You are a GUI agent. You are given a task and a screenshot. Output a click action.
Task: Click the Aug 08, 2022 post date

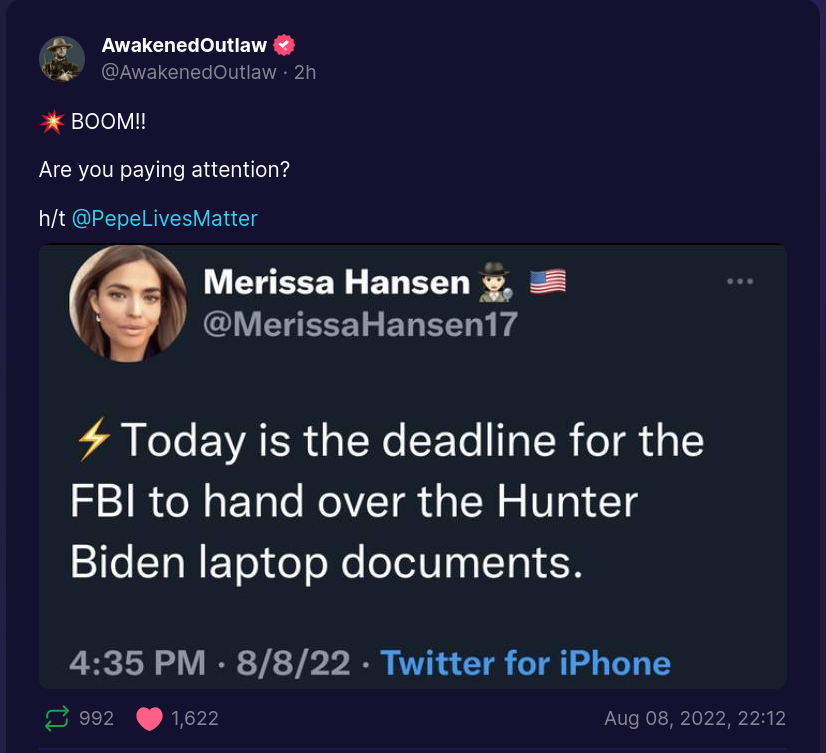click(x=695, y=718)
